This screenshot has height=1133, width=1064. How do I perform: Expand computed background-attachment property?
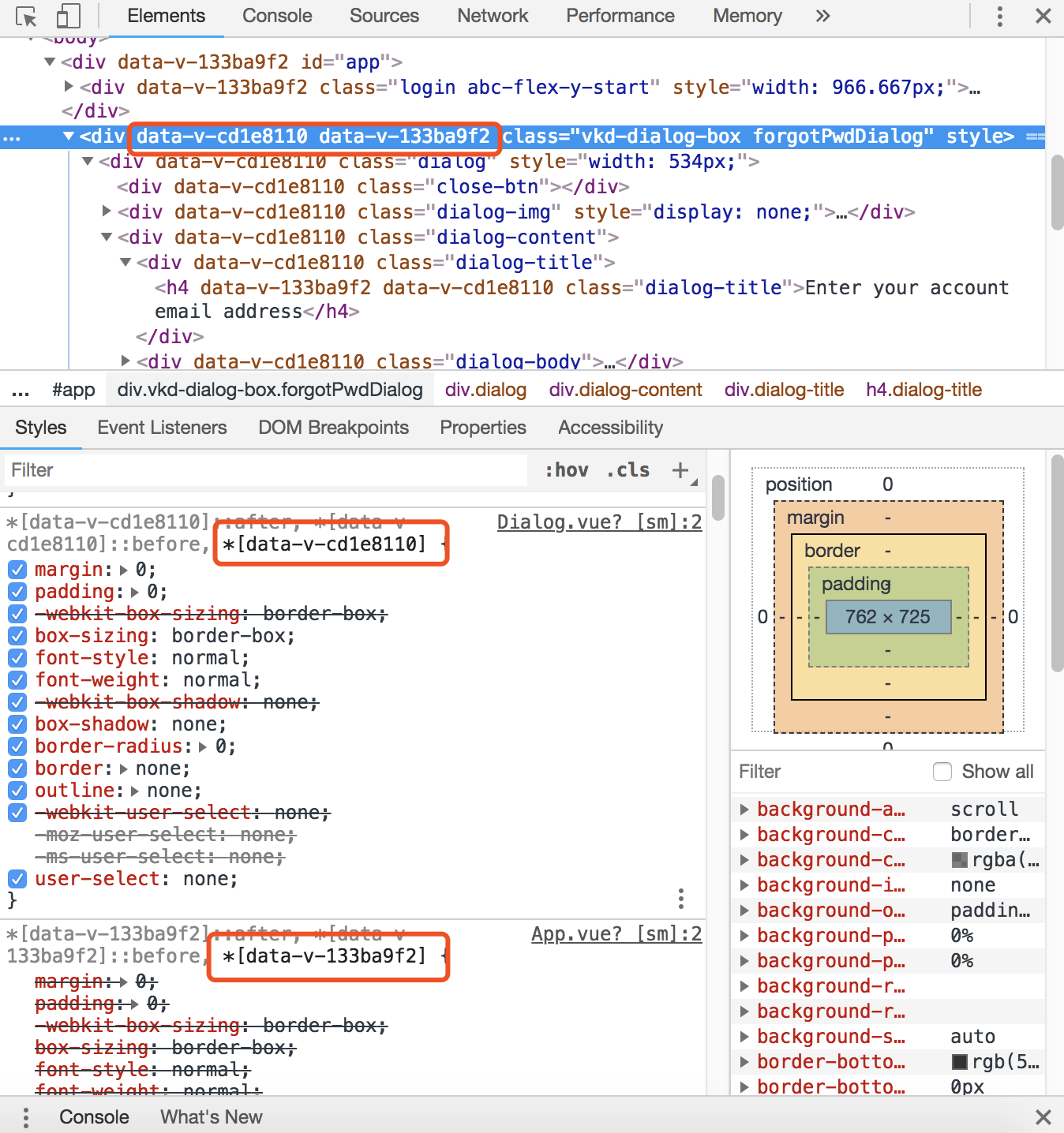[x=744, y=810]
